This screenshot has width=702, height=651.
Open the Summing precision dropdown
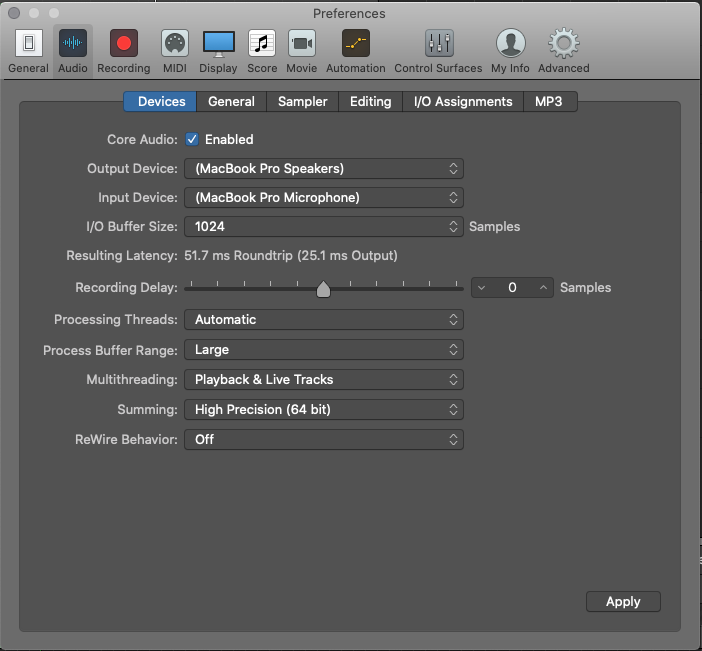click(x=324, y=410)
